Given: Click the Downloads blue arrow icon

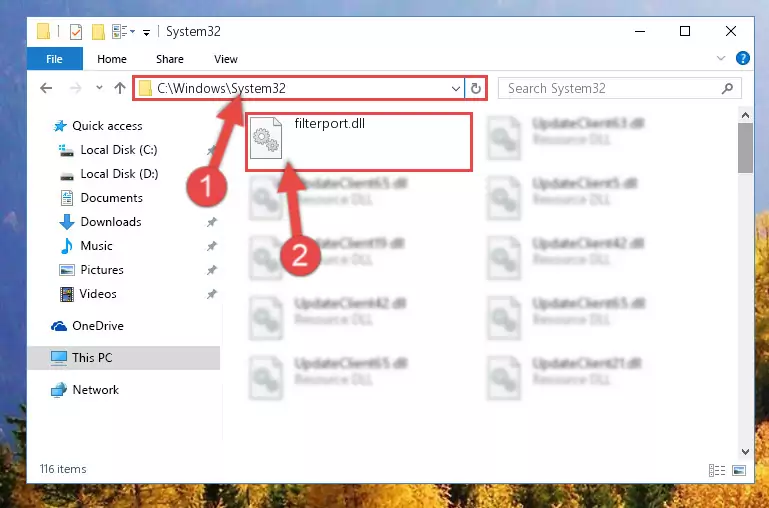Looking at the screenshot, I should 66,222.
